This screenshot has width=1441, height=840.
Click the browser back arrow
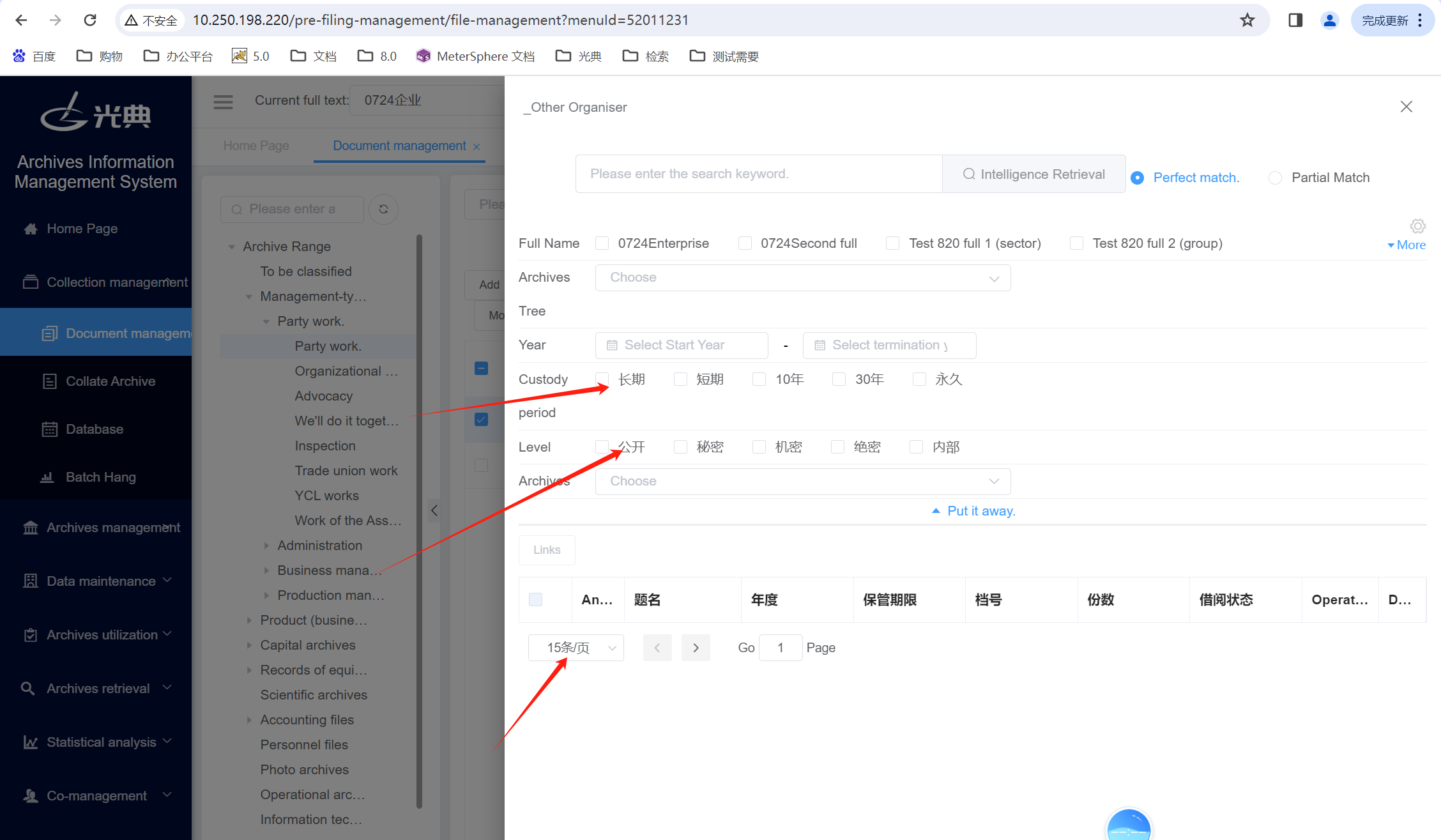(x=21, y=20)
